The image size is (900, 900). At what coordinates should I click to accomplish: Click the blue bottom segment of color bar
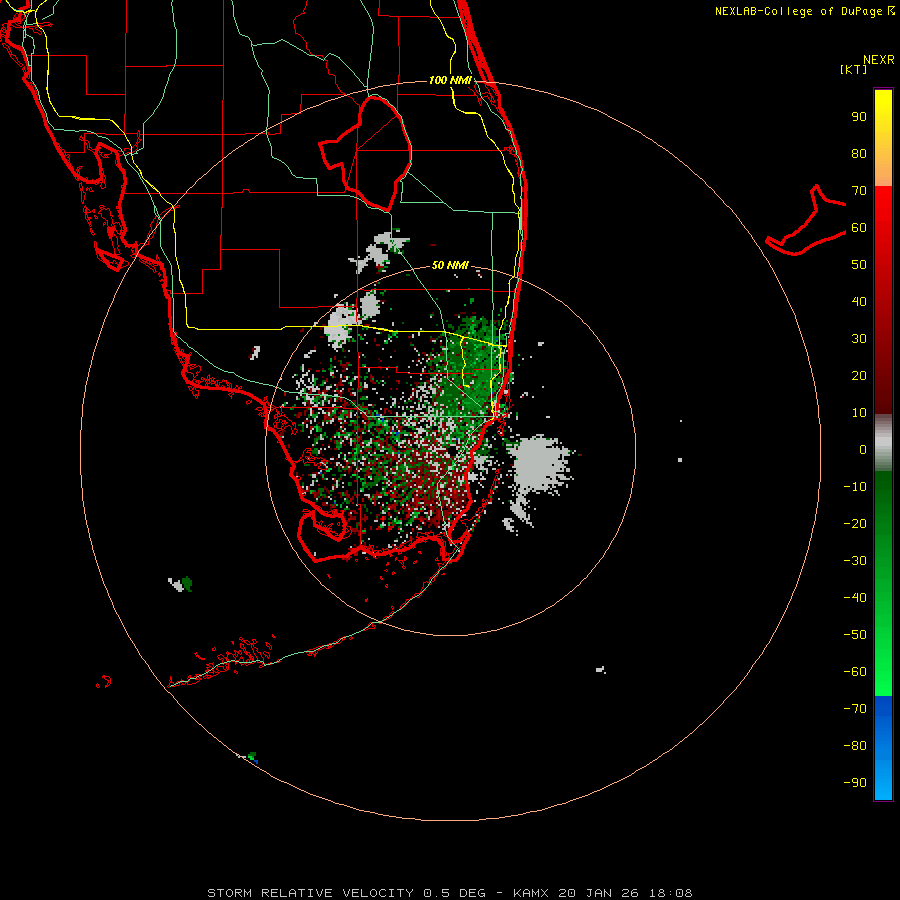(883, 748)
